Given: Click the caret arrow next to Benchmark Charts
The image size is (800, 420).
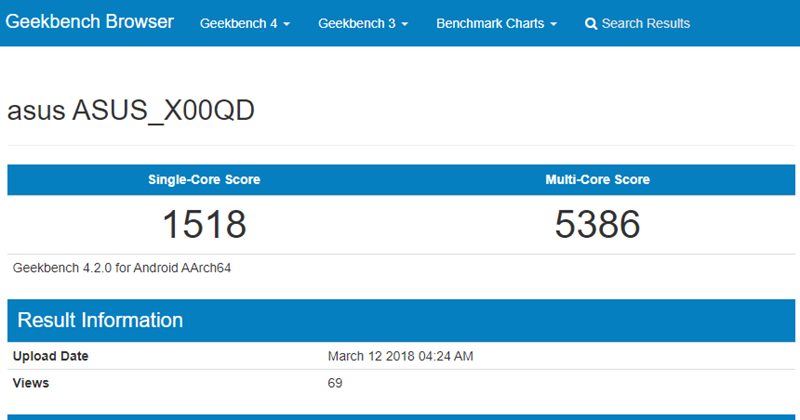Looking at the screenshot, I should (554, 24).
